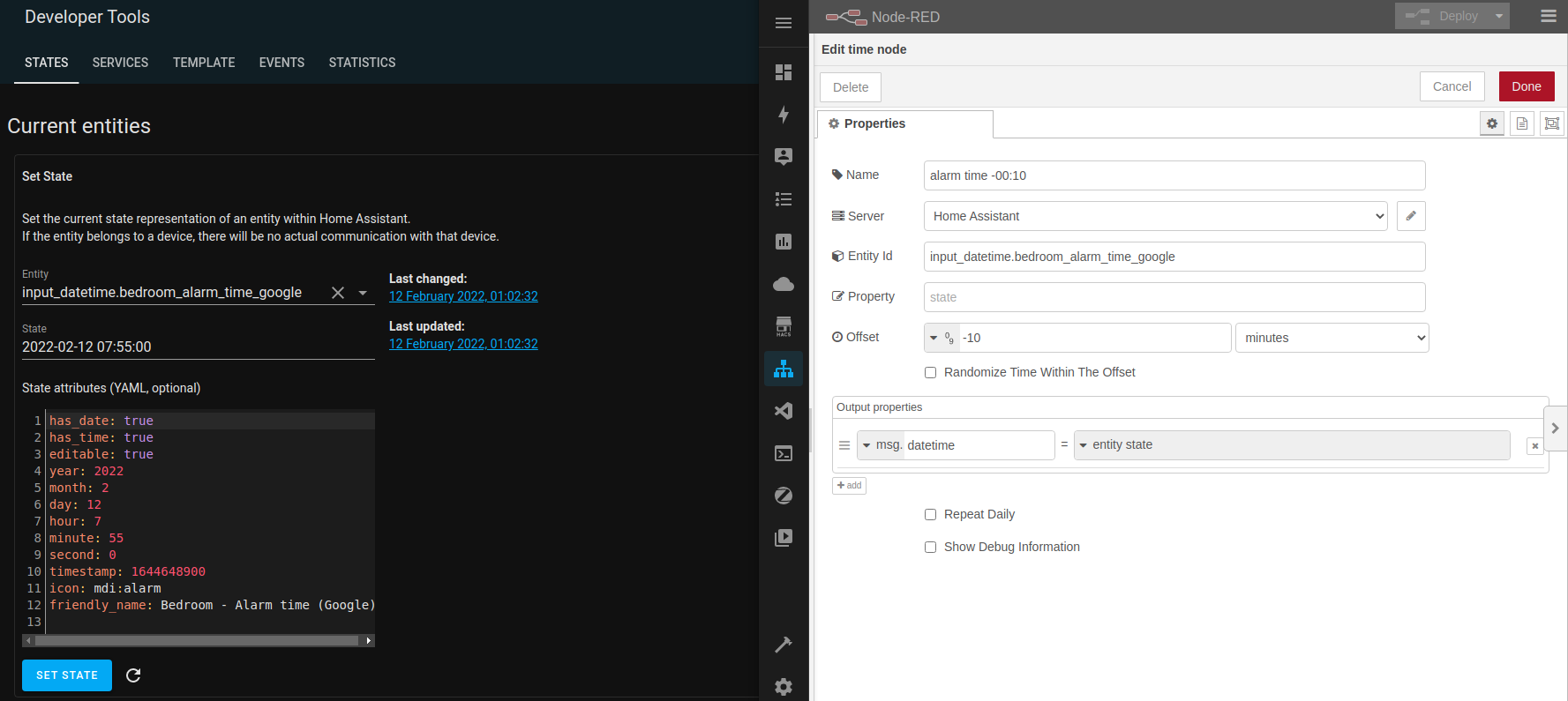Image resolution: width=1568 pixels, height=701 pixels.
Task: Open the Logbook list sidebar icon
Action: 784,199
